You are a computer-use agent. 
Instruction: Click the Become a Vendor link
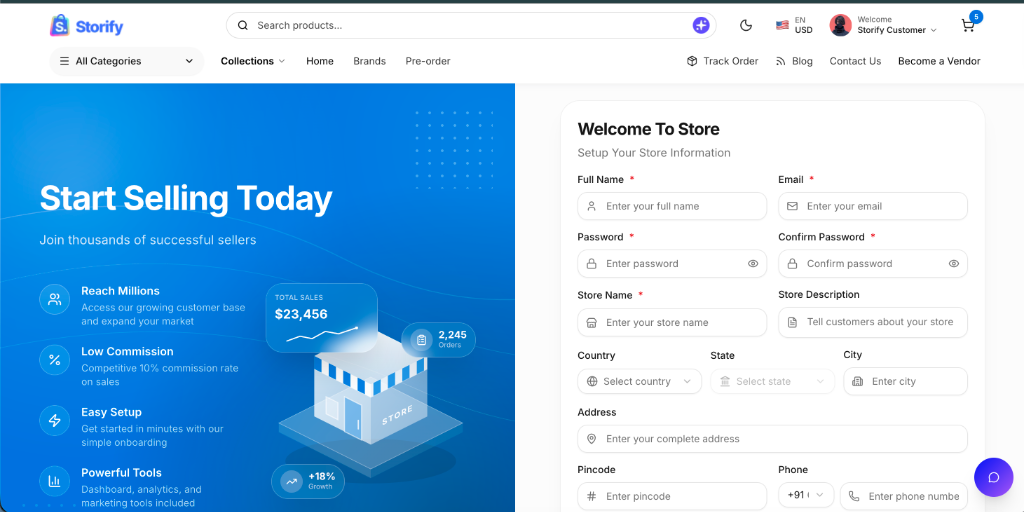pos(939,61)
